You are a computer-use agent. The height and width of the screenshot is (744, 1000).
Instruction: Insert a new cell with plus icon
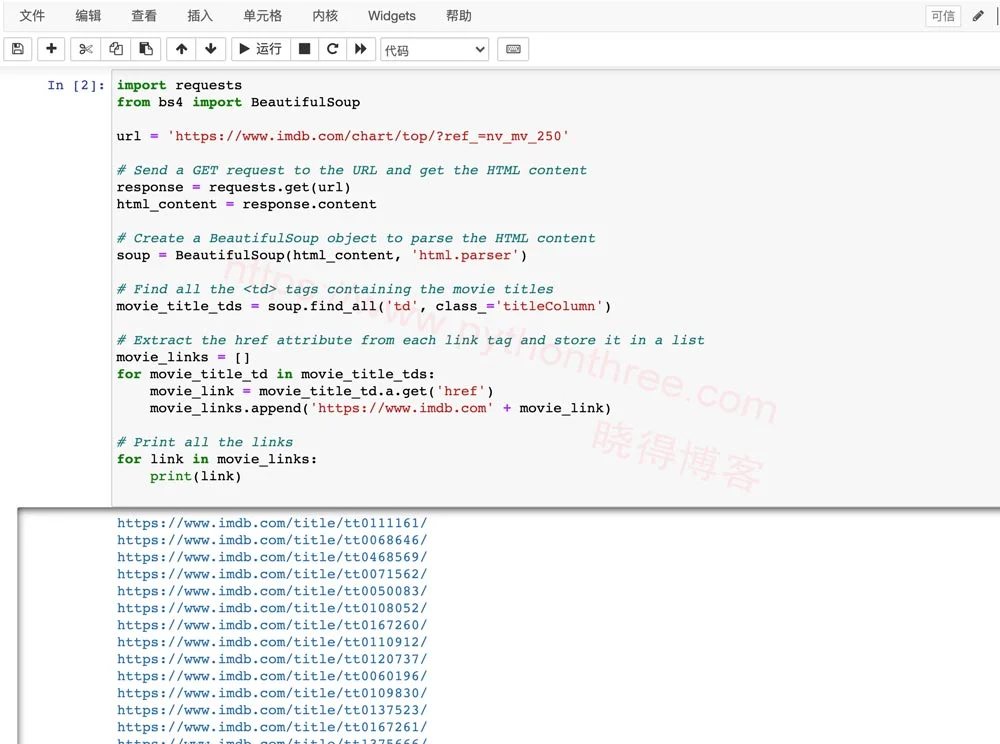pos(52,49)
